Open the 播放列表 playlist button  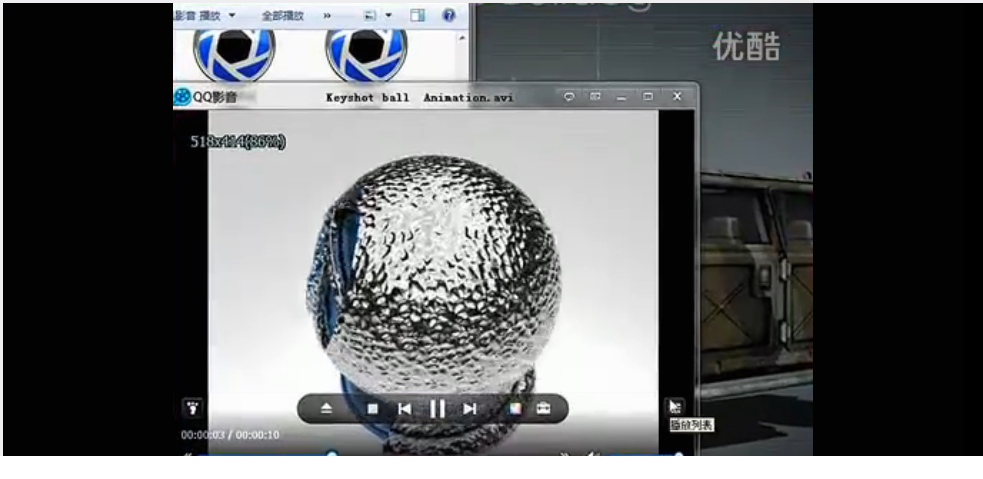(x=675, y=406)
